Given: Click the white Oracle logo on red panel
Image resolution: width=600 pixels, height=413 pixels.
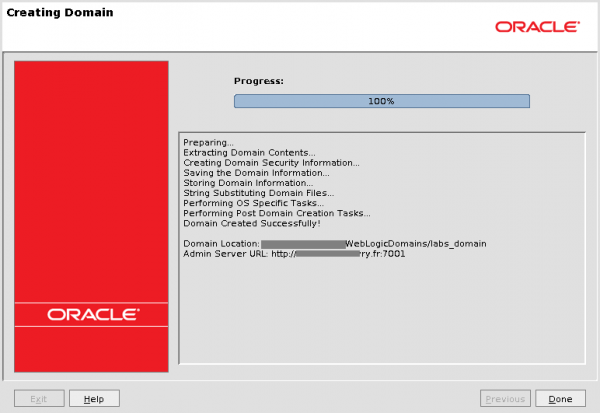Looking at the screenshot, I should click(93, 314).
